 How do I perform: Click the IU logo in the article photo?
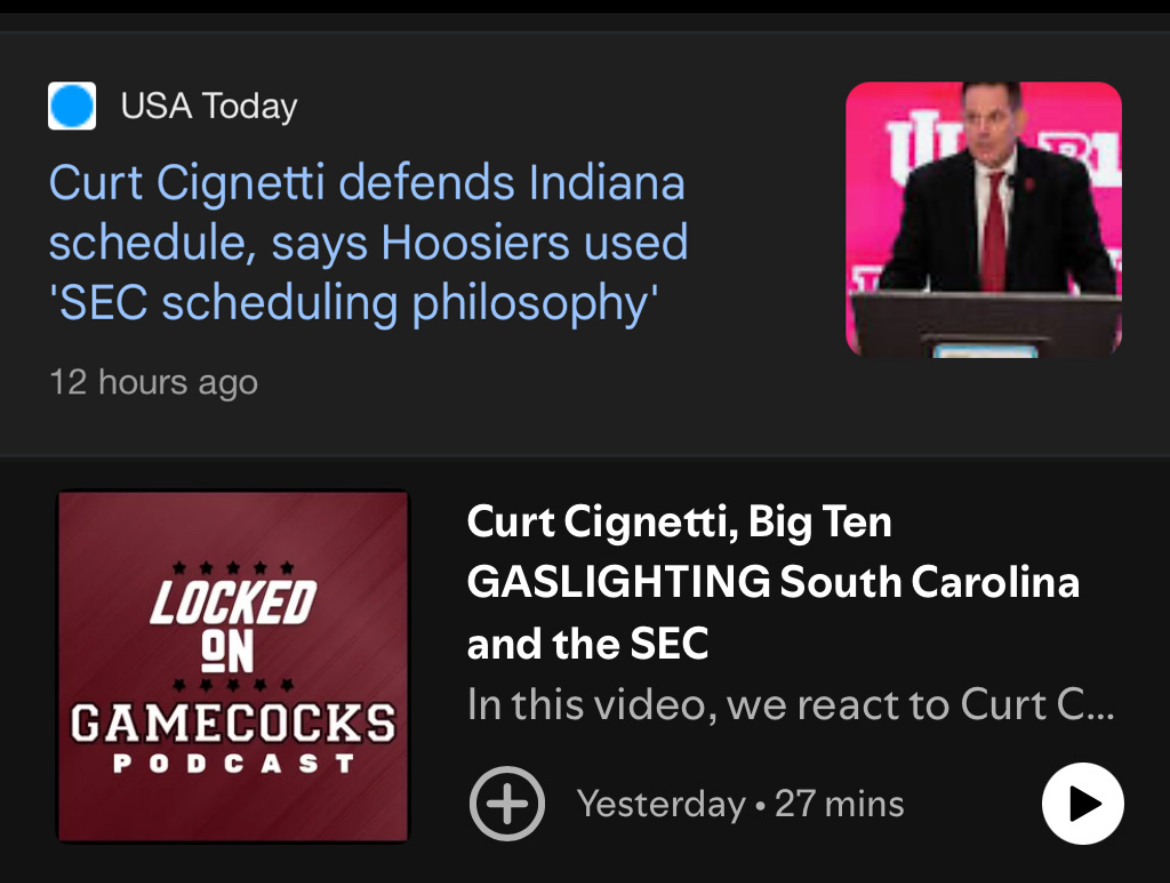(x=905, y=150)
